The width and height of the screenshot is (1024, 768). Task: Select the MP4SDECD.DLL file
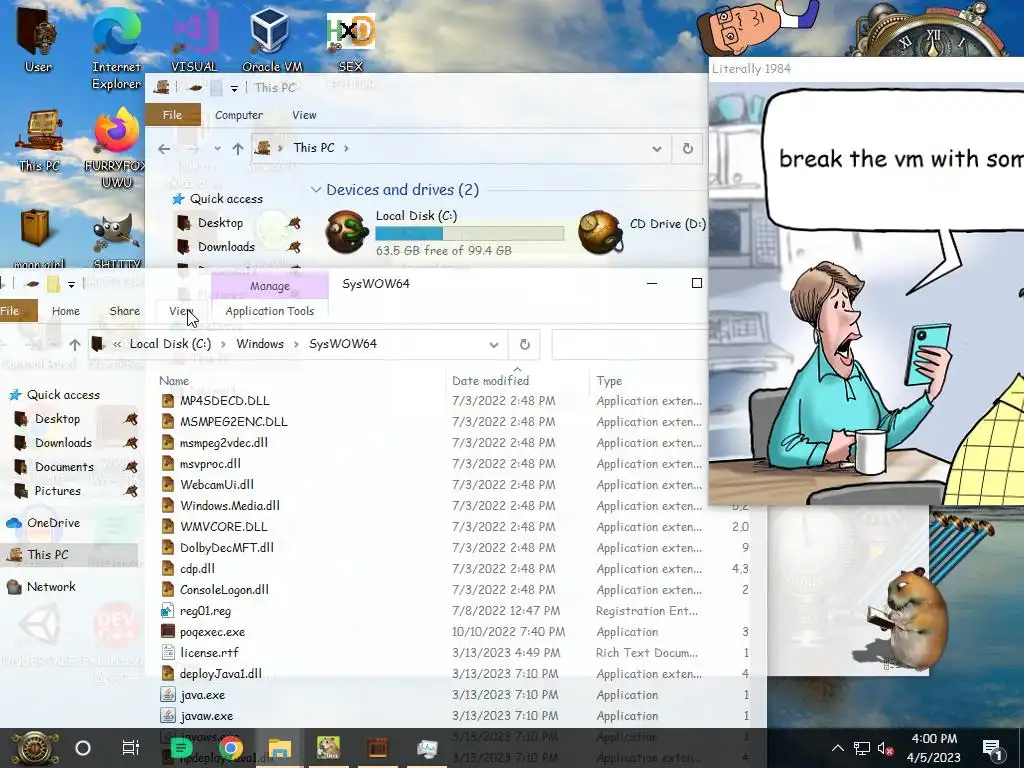tap(225, 401)
